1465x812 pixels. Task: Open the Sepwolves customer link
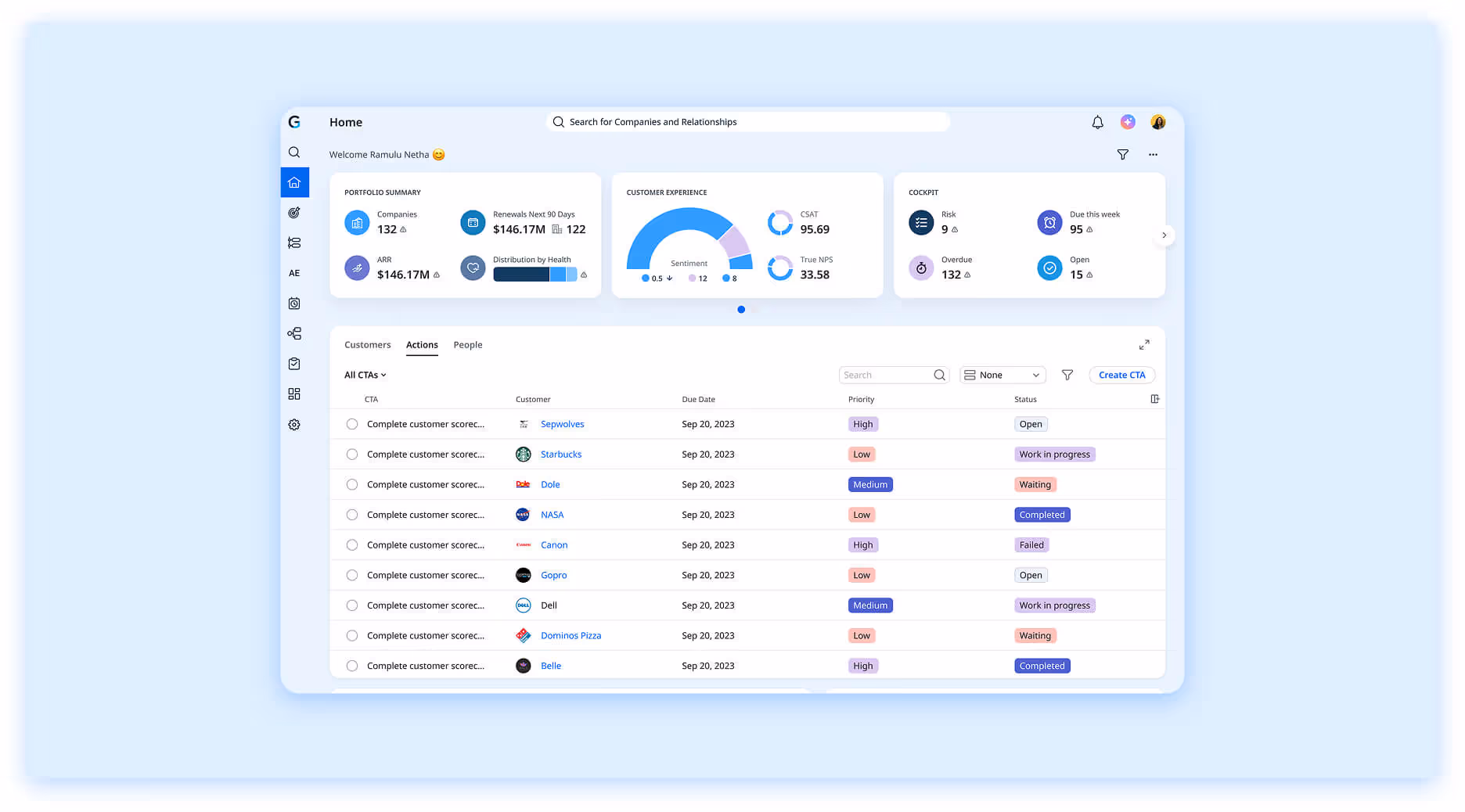tap(562, 423)
